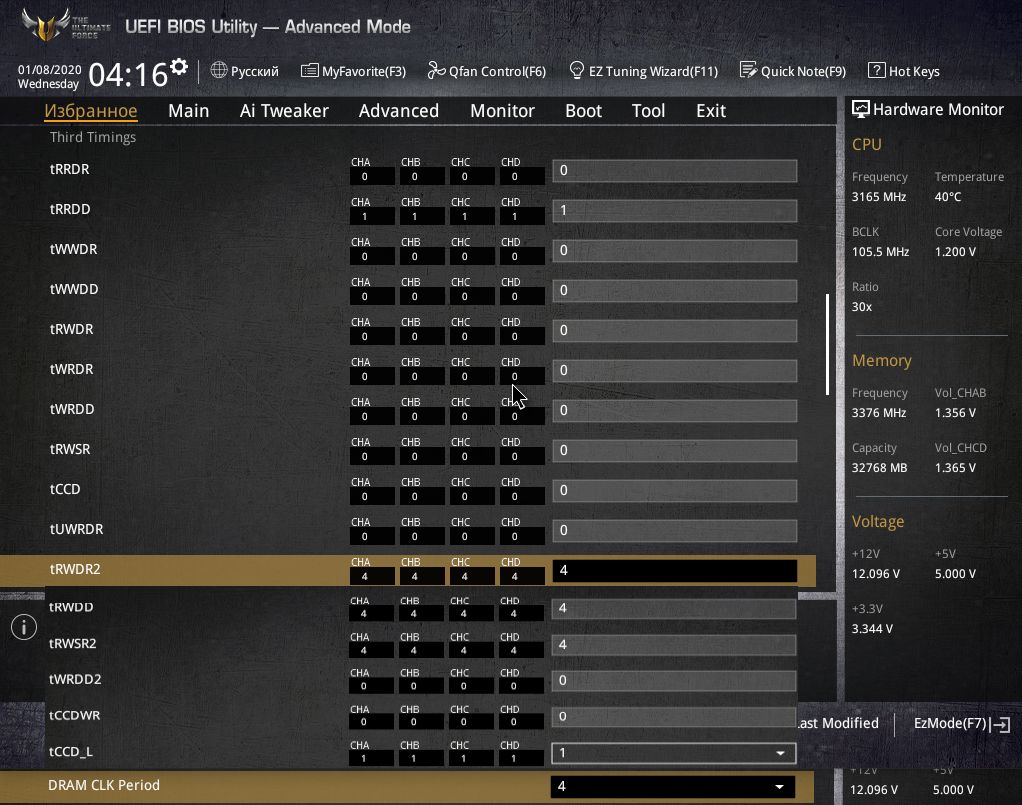Viewport: 1022px width, 805px height.
Task: Select the tRWDR2 row label
Action: [x=75, y=570]
